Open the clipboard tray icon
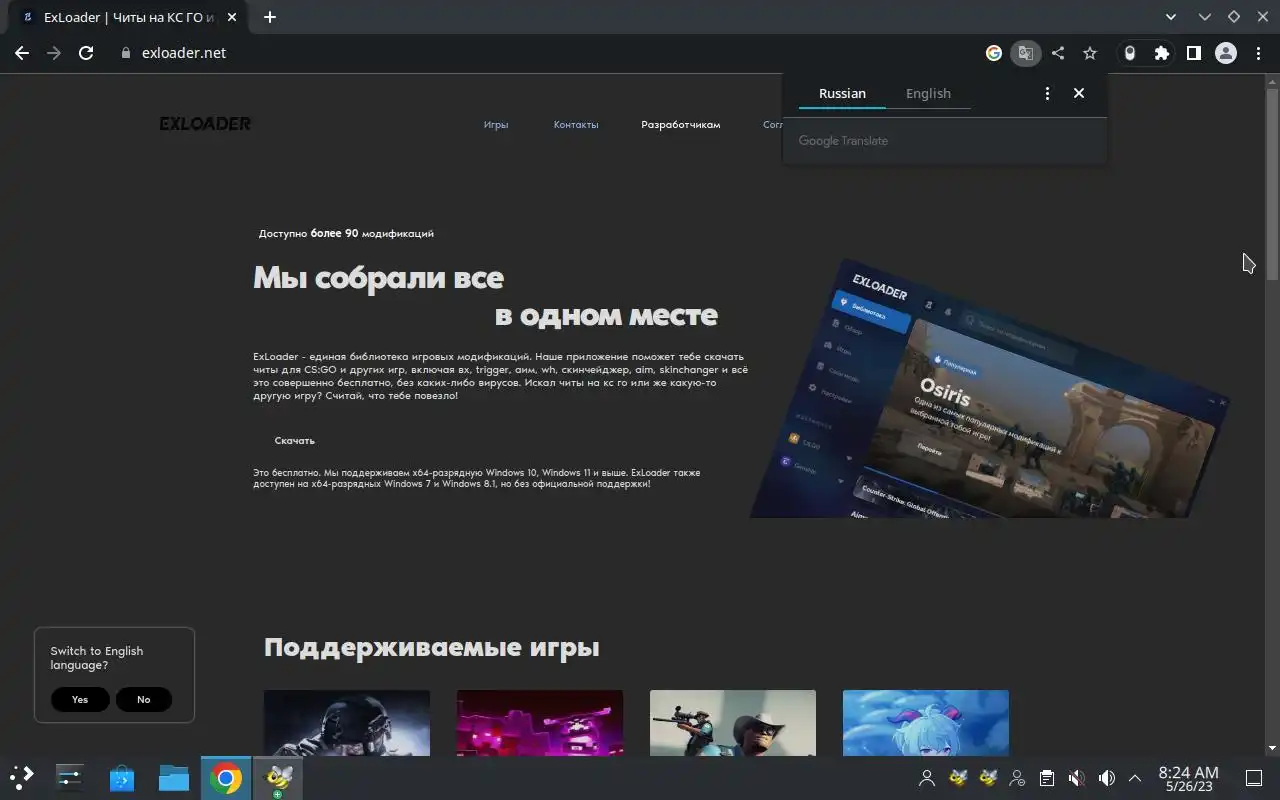This screenshot has width=1280, height=800. tap(1046, 778)
